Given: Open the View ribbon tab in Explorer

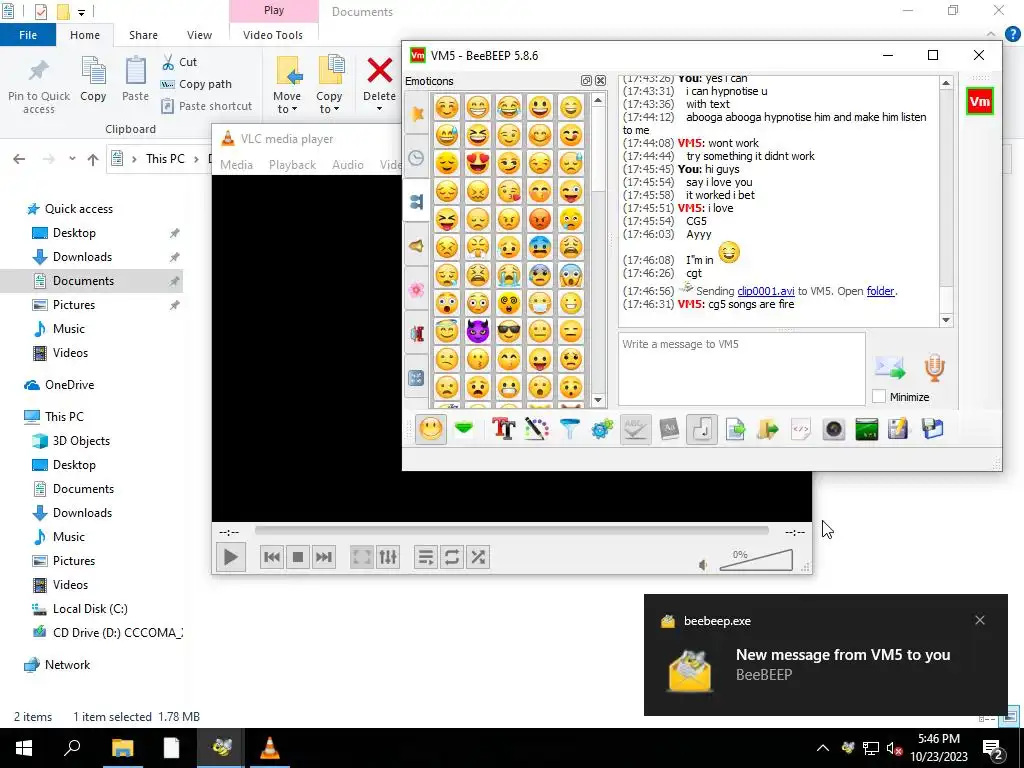Looking at the screenshot, I should [199, 35].
